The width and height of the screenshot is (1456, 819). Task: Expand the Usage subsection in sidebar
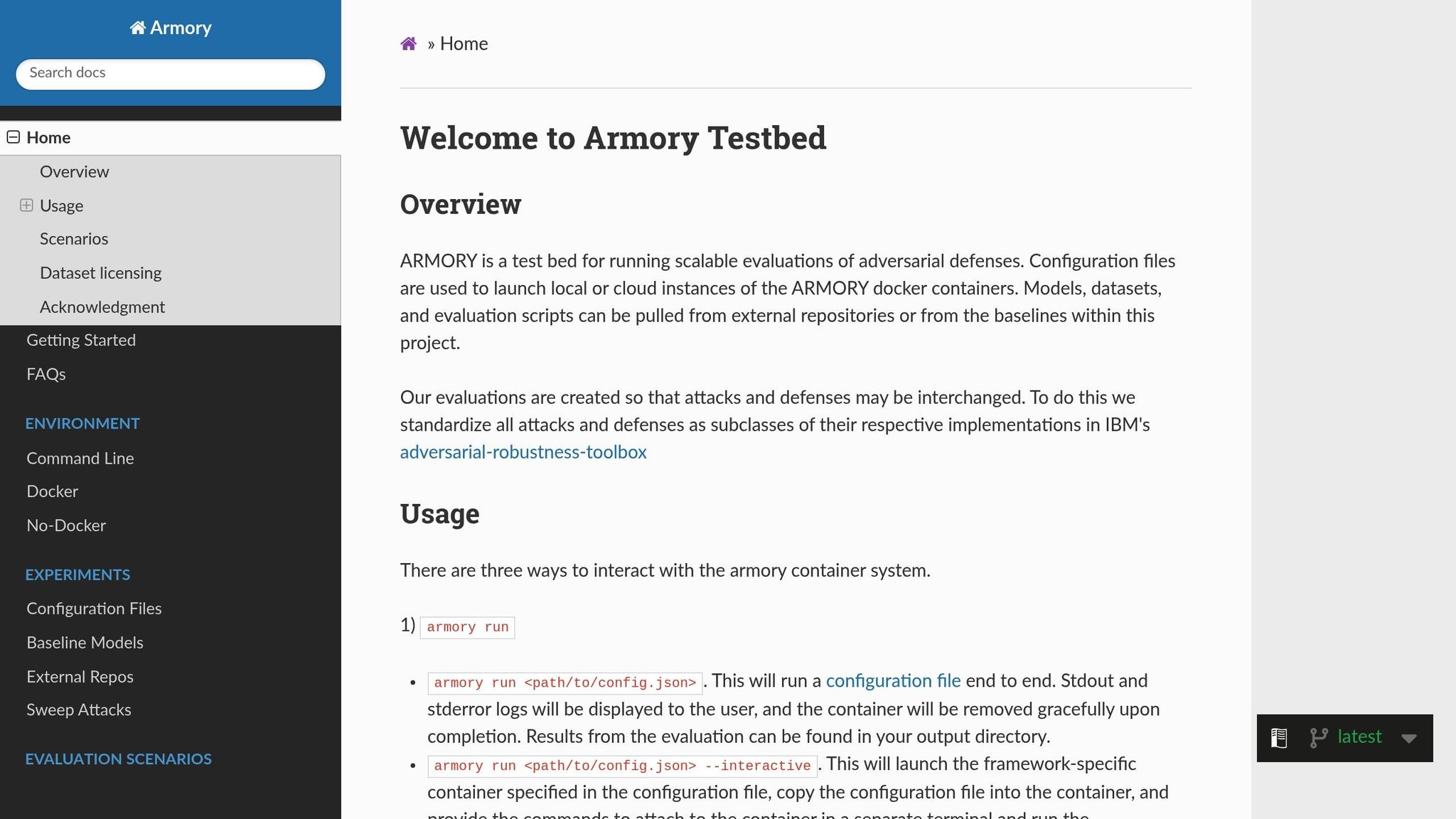pyautogui.click(x=26, y=205)
